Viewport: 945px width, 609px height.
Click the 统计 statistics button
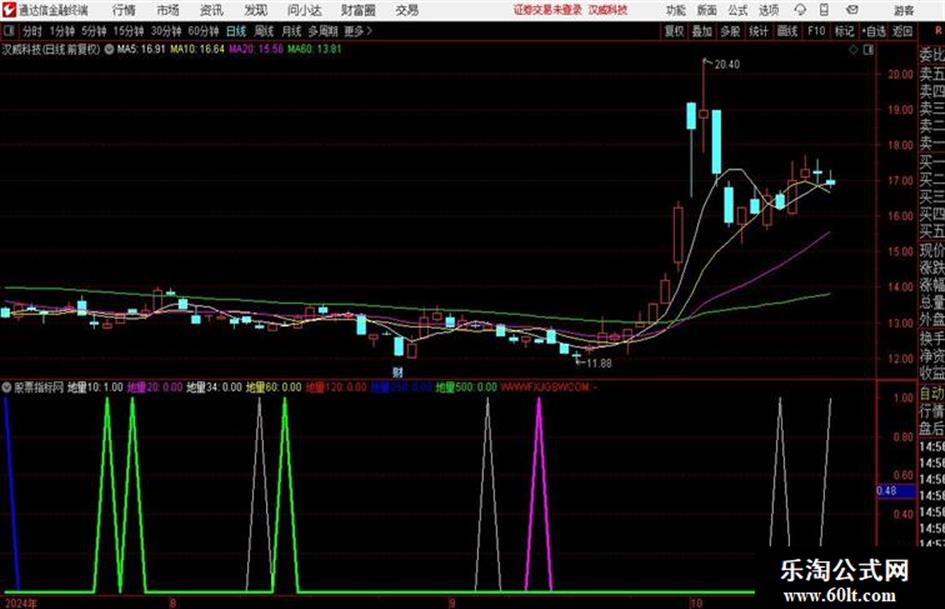point(759,31)
